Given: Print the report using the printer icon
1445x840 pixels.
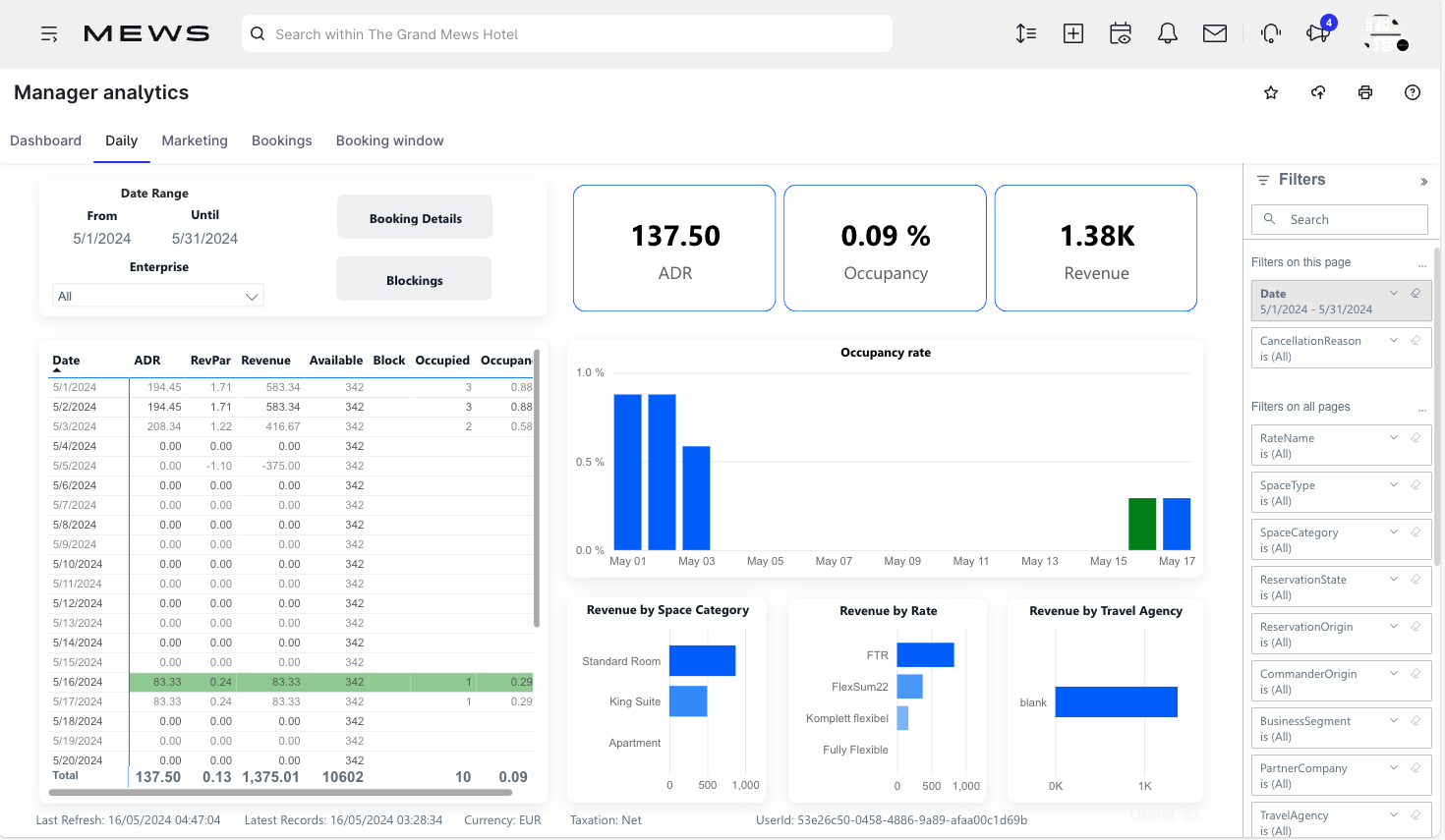Looking at the screenshot, I should [x=1364, y=91].
